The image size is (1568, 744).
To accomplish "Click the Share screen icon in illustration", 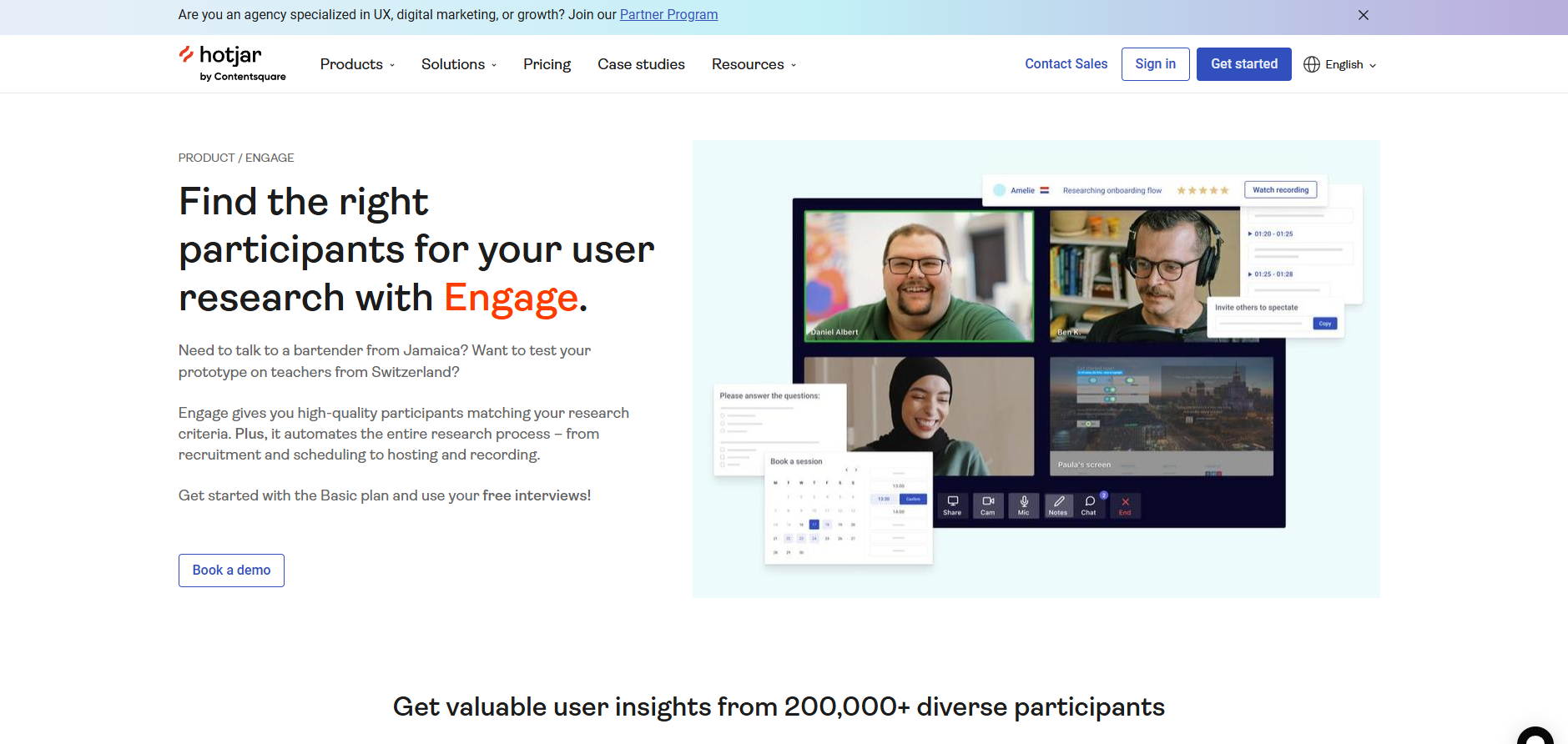I will click(x=952, y=505).
